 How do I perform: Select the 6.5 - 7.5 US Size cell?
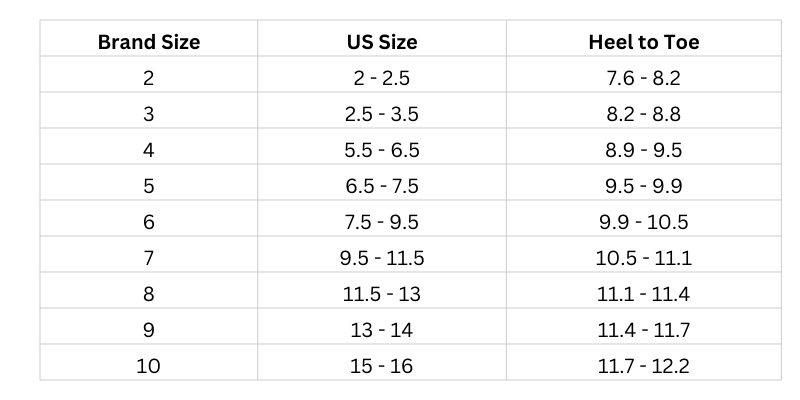coord(382,183)
